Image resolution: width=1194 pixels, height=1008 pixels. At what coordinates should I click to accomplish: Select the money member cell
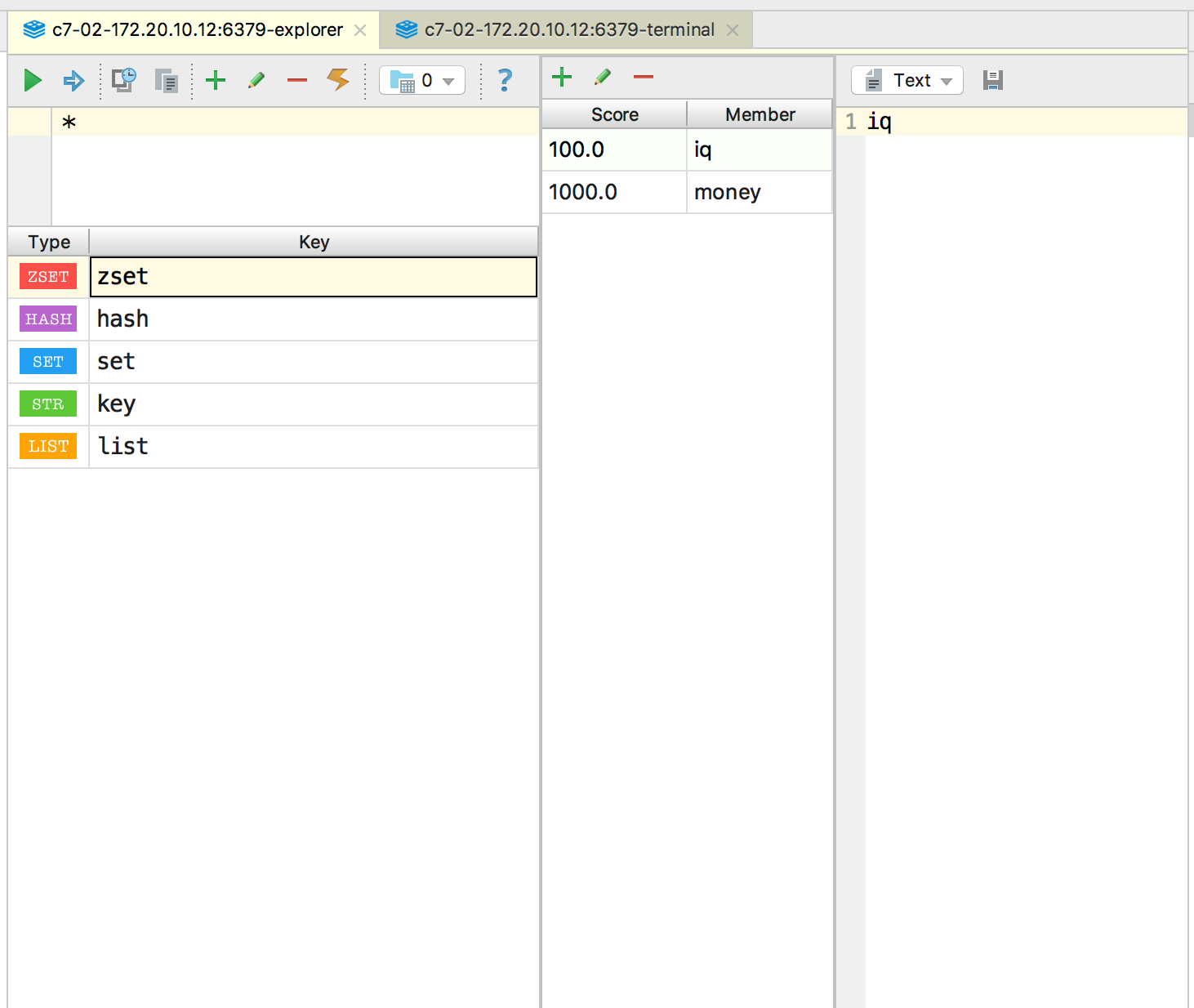pos(760,192)
